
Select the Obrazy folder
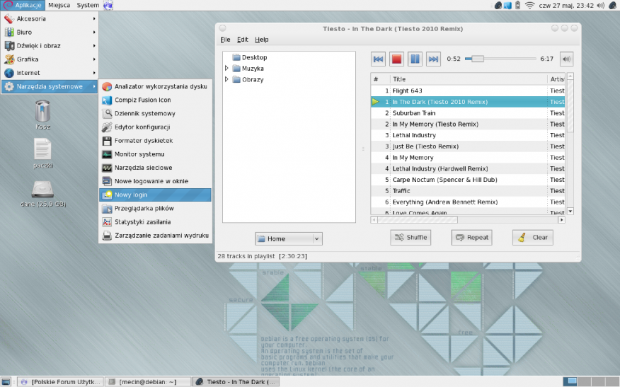(248, 79)
